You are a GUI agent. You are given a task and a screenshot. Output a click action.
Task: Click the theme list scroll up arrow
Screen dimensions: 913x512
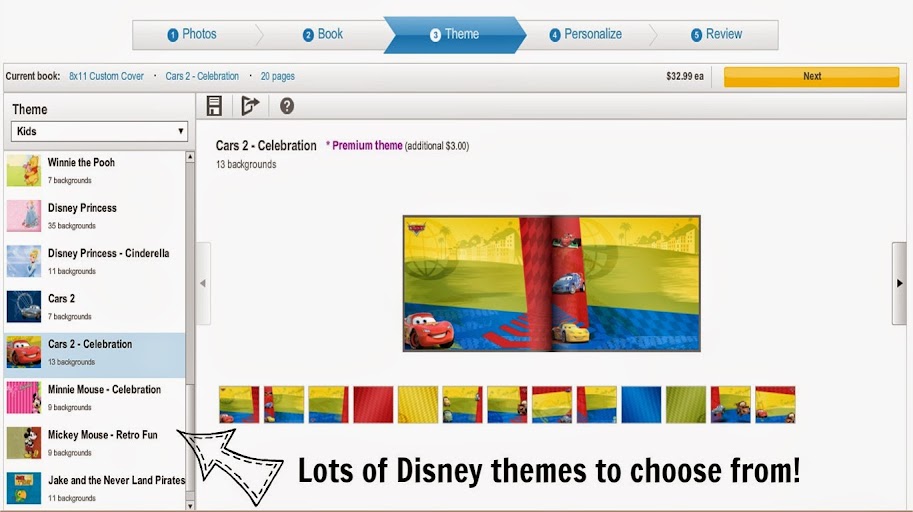coord(190,157)
